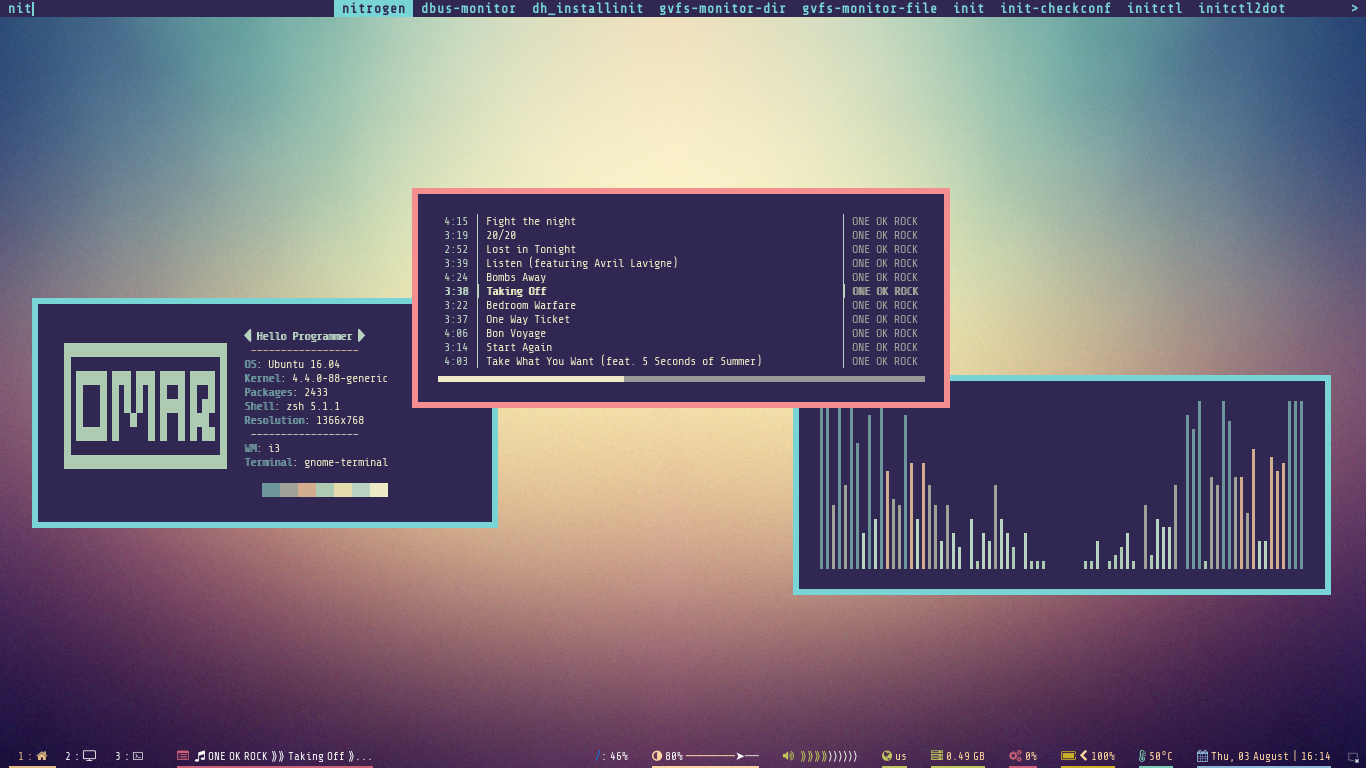Click the battery level '100%'
1366x768 pixels.
tap(1103, 757)
